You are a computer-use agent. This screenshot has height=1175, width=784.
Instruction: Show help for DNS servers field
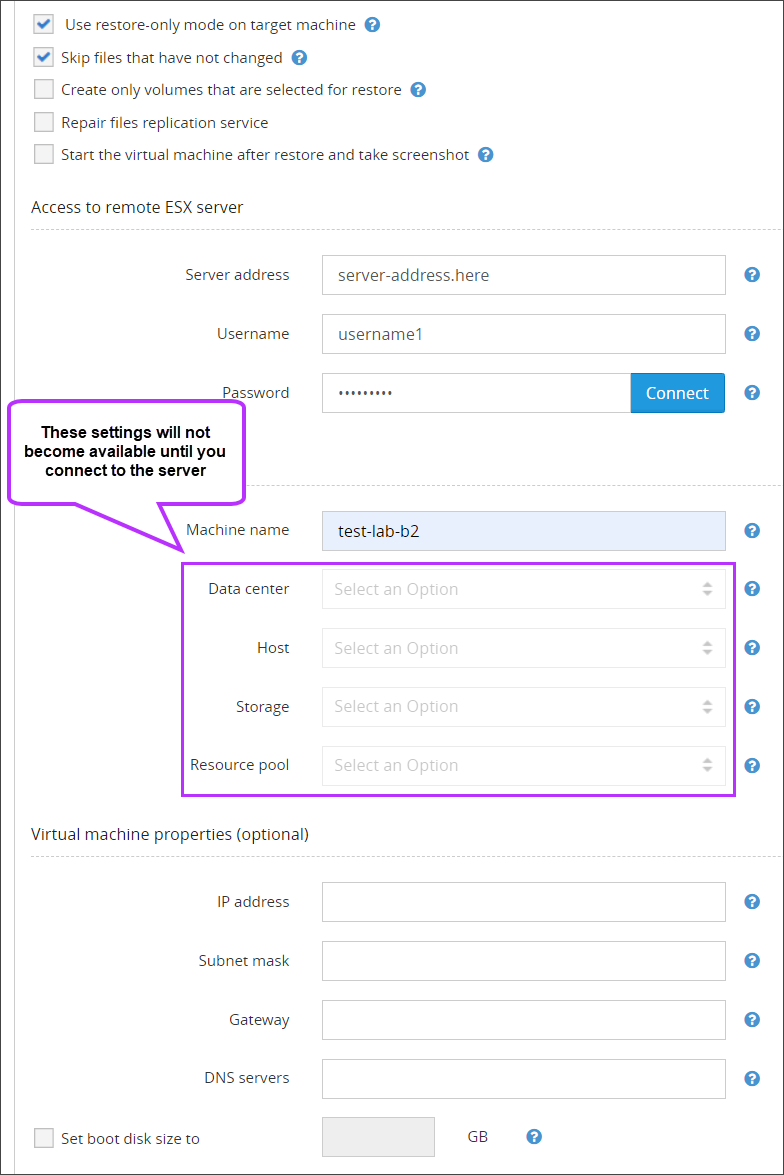(752, 1079)
